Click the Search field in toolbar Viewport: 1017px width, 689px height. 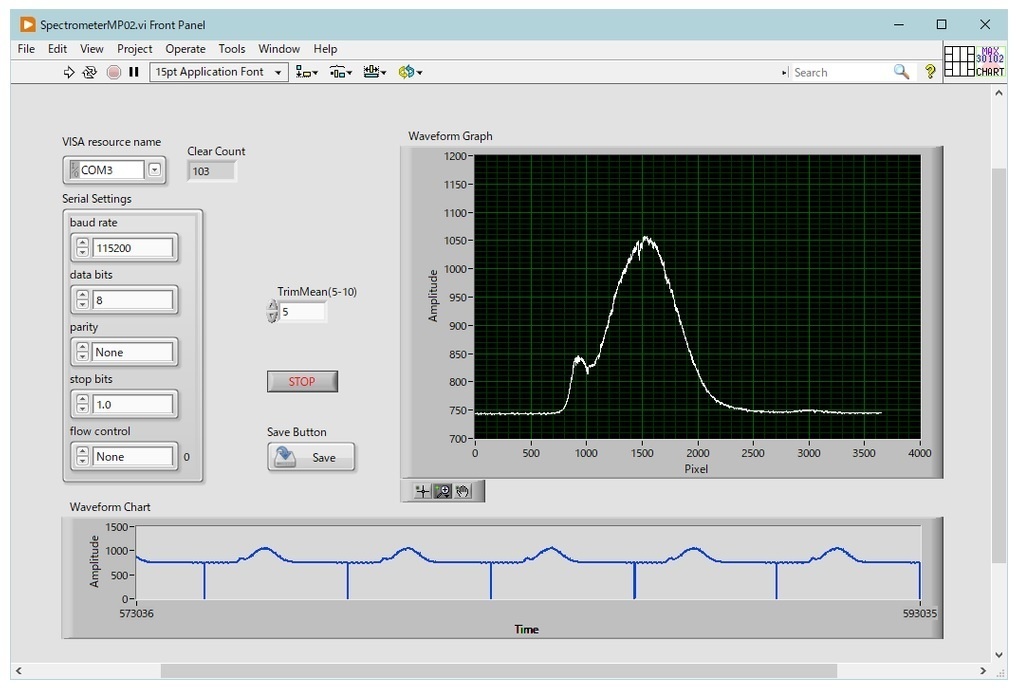pos(840,72)
